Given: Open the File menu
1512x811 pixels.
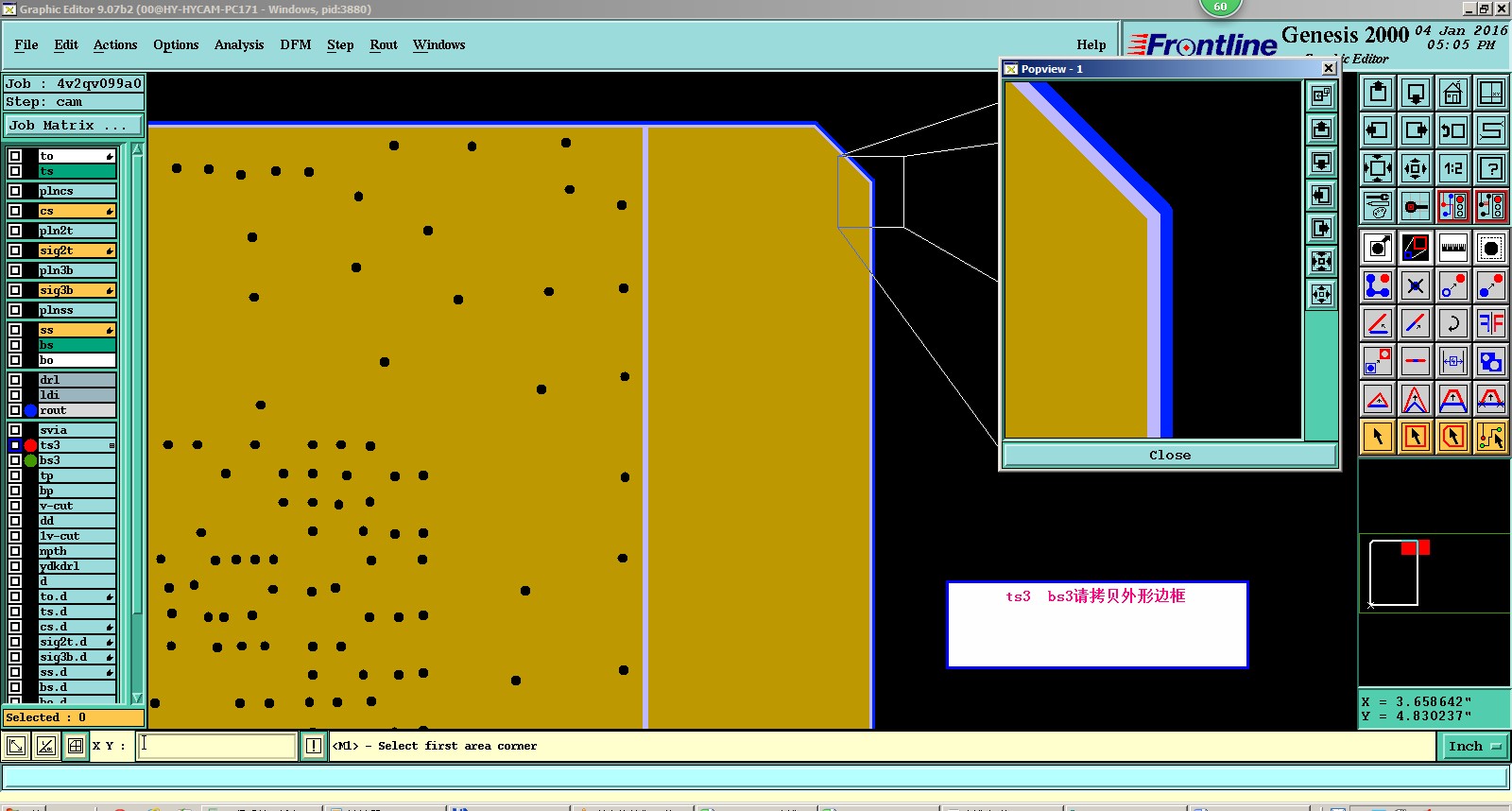Looking at the screenshot, I should pos(26,44).
